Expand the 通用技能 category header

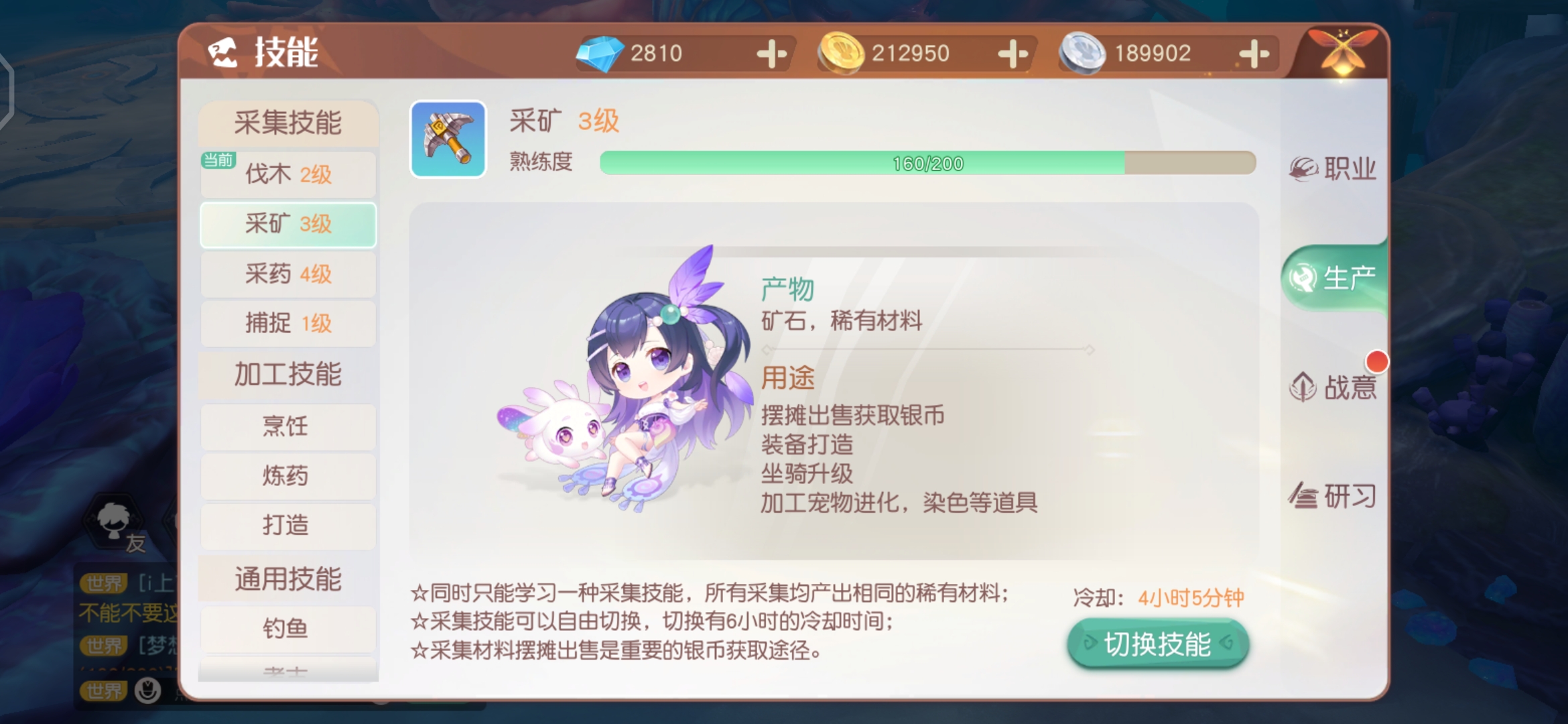288,579
